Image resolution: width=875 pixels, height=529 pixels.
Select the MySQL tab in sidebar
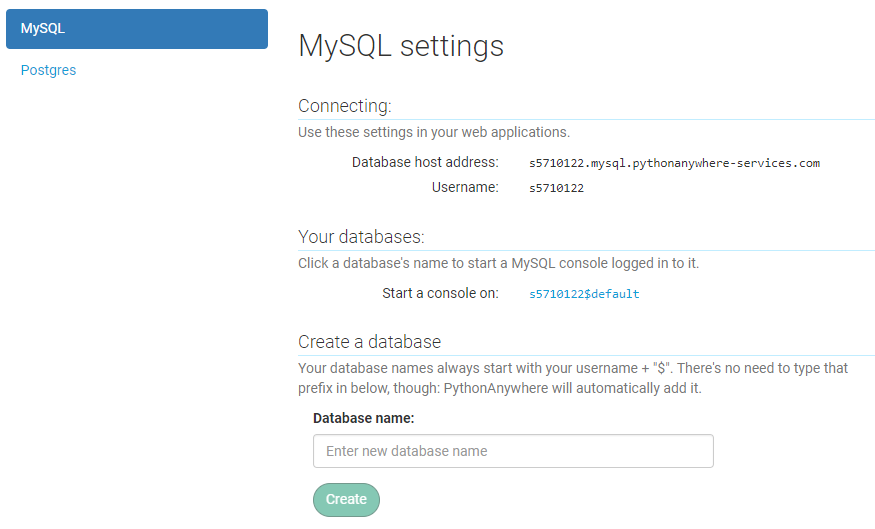137,29
